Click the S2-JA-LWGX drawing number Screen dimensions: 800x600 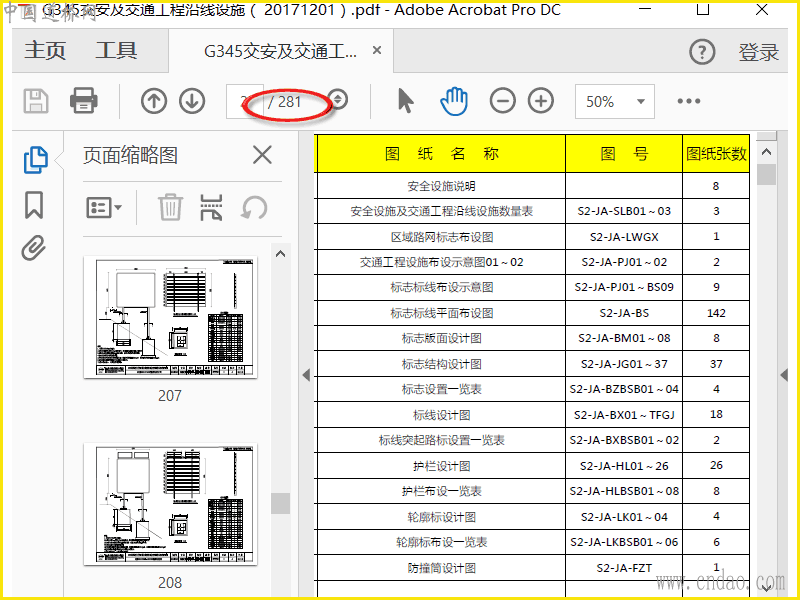[624, 237]
